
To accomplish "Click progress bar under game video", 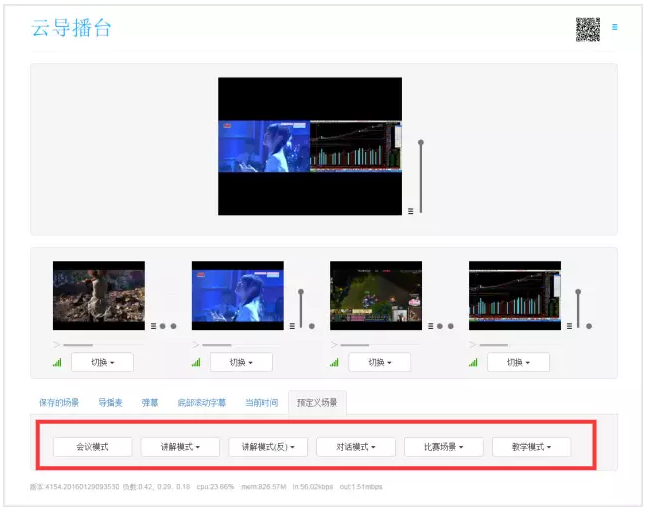I will 380,345.
